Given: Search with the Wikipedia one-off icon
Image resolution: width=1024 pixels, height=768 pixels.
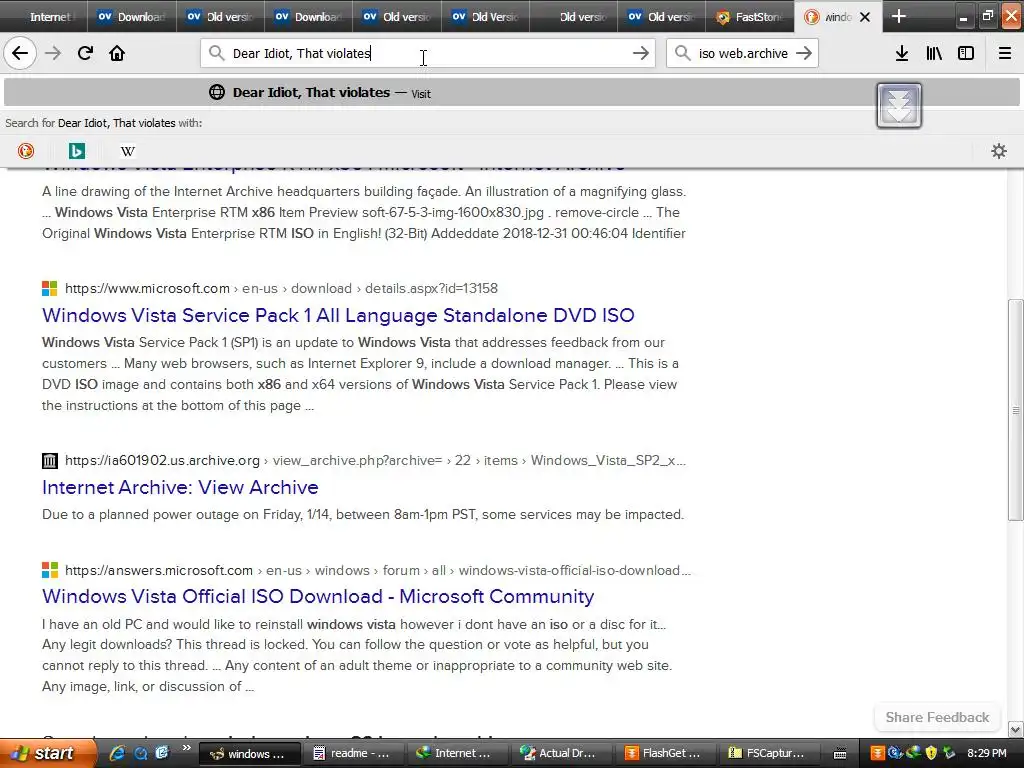Looking at the screenshot, I should tap(127, 151).
